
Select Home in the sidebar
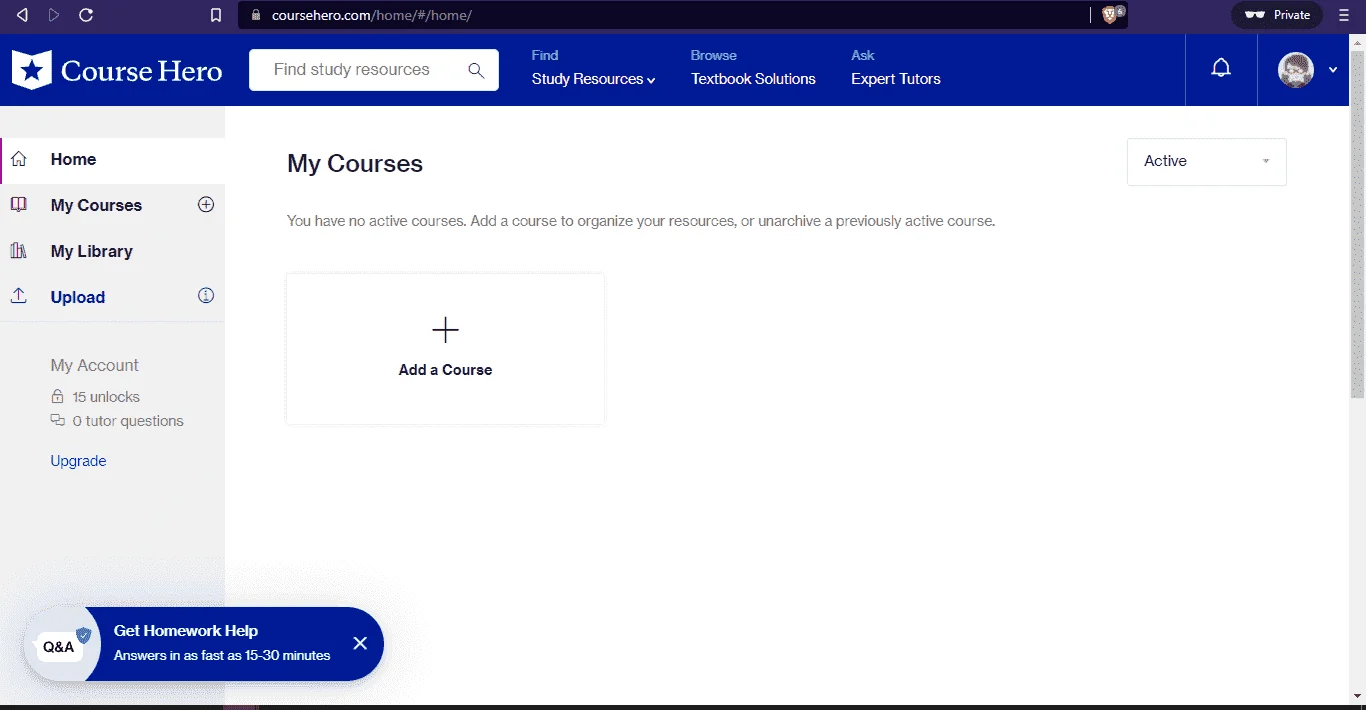click(113, 159)
